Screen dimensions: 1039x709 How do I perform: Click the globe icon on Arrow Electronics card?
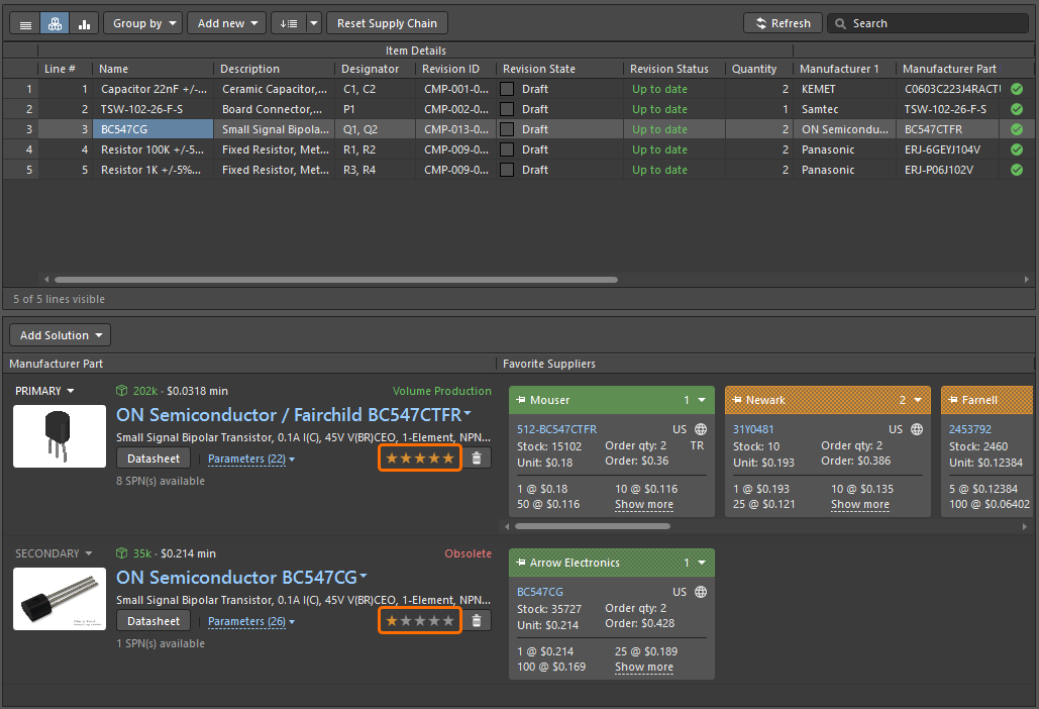coord(700,592)
